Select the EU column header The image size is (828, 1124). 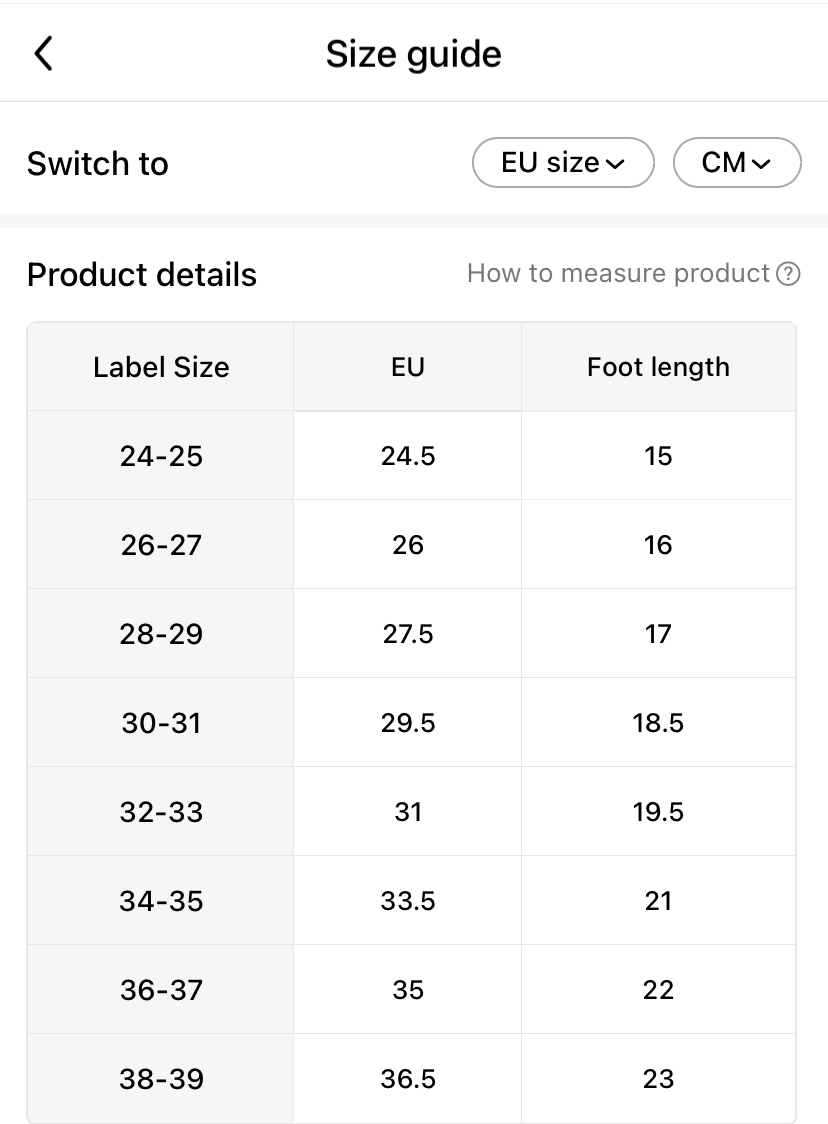point(408,367)
